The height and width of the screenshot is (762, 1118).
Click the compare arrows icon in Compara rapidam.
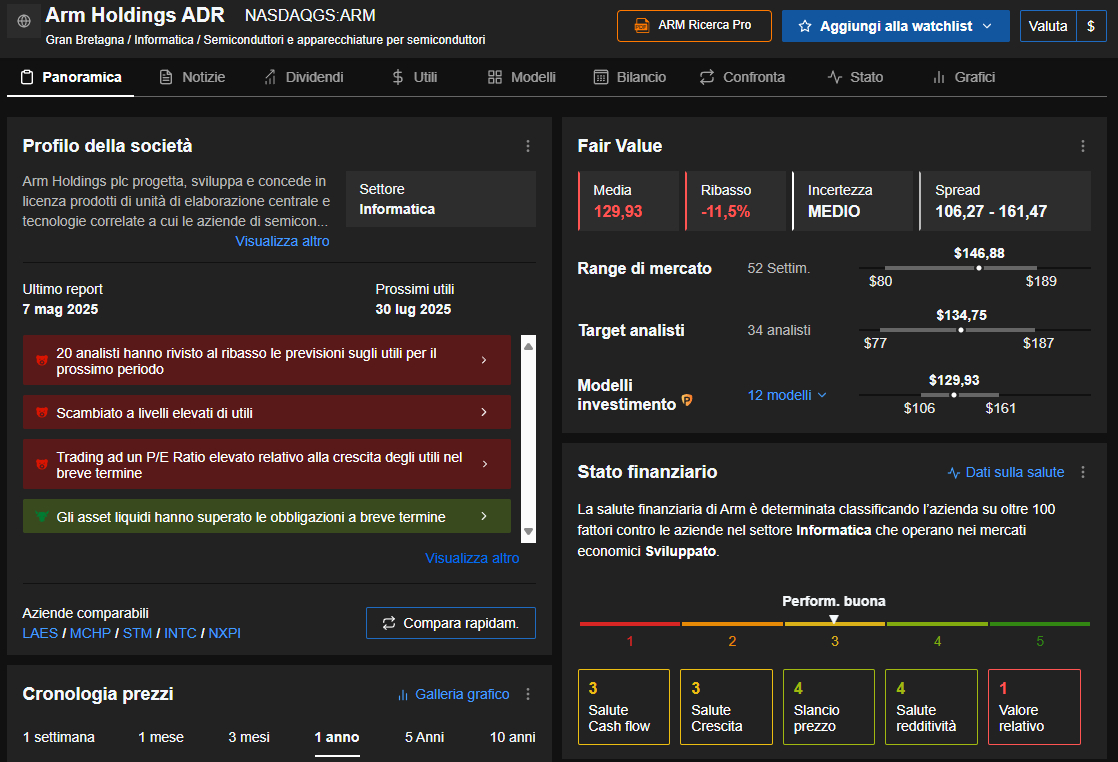(x=389, y=623)
